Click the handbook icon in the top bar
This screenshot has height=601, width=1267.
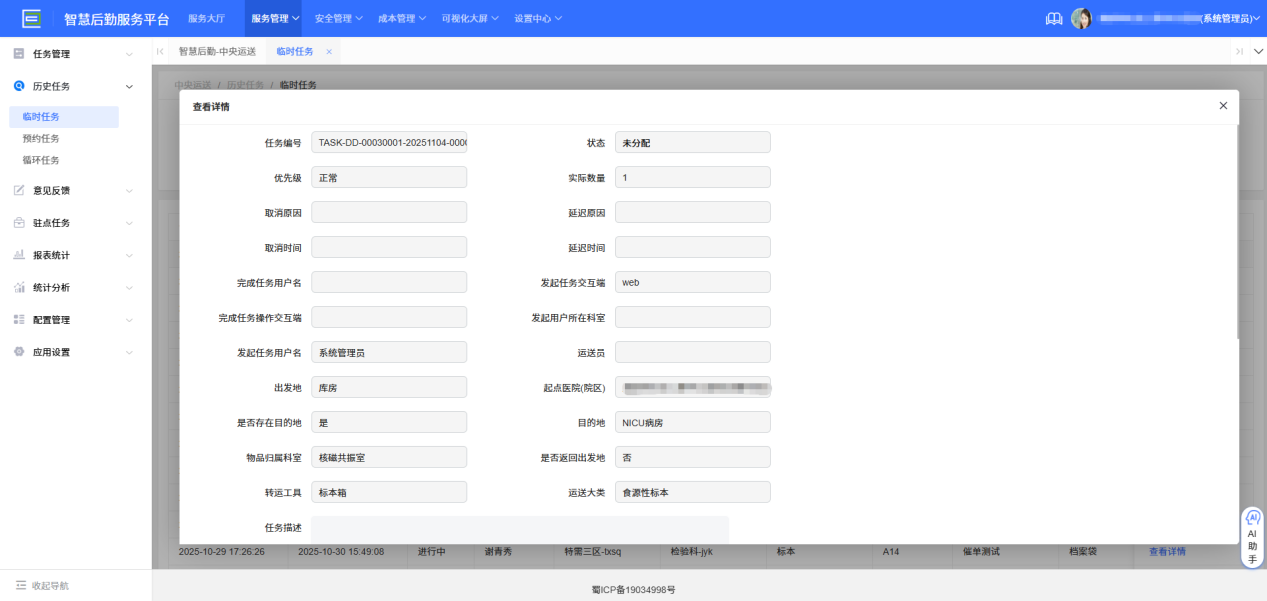[1053, 18]
